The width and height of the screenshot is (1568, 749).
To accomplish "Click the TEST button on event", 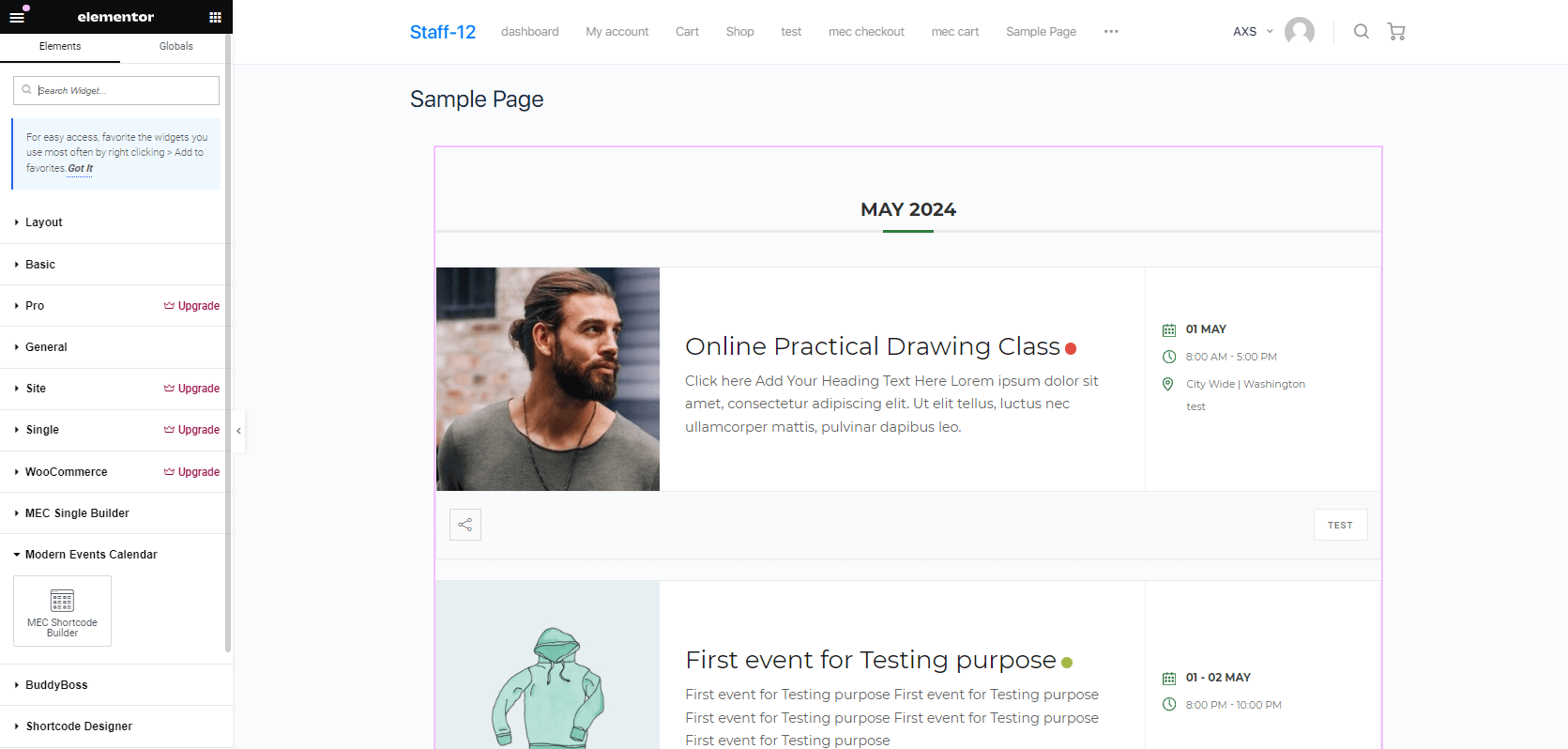I will click(1340, 525).
